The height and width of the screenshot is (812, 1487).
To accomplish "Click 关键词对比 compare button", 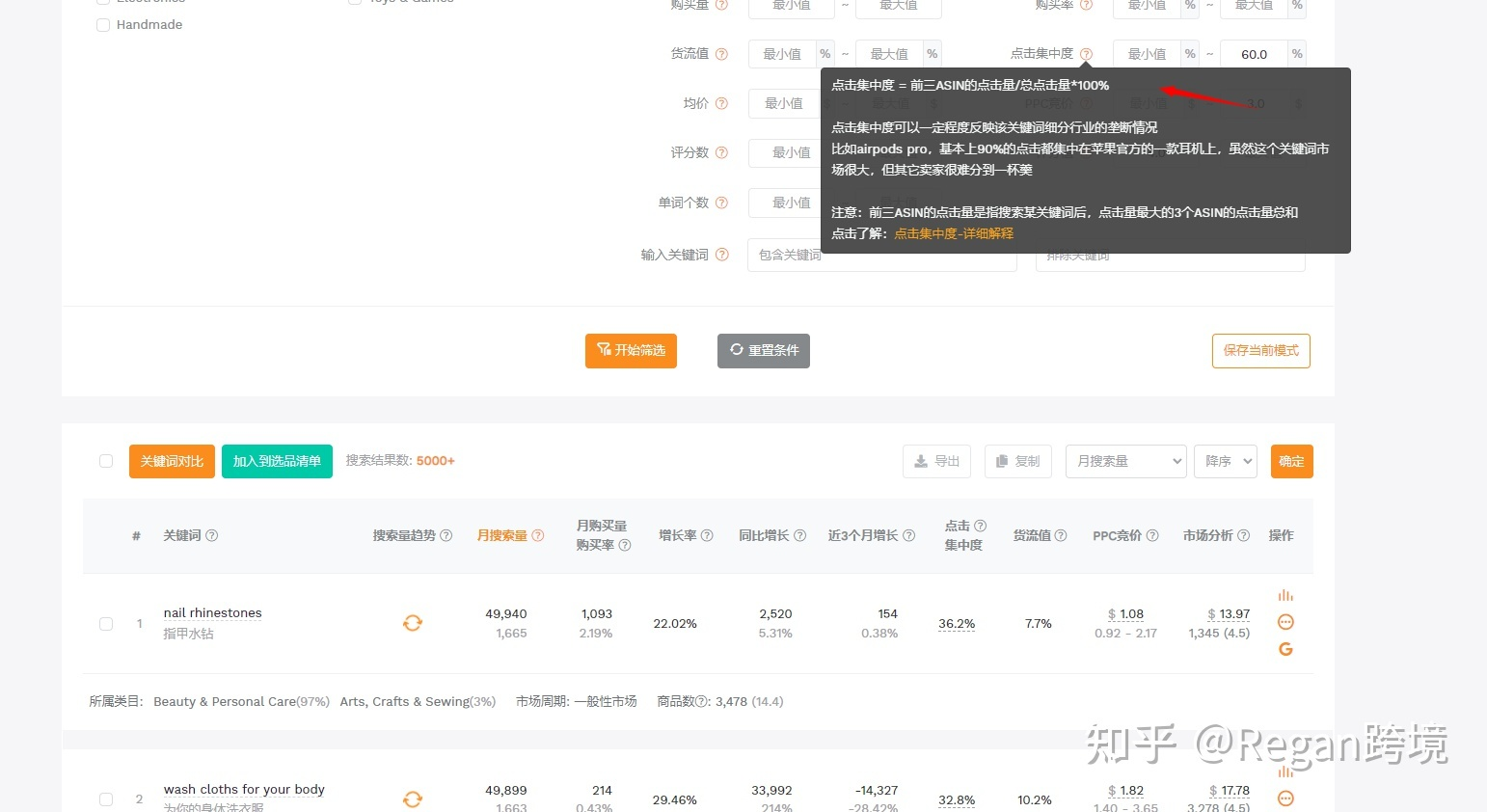I will [172, 461].
